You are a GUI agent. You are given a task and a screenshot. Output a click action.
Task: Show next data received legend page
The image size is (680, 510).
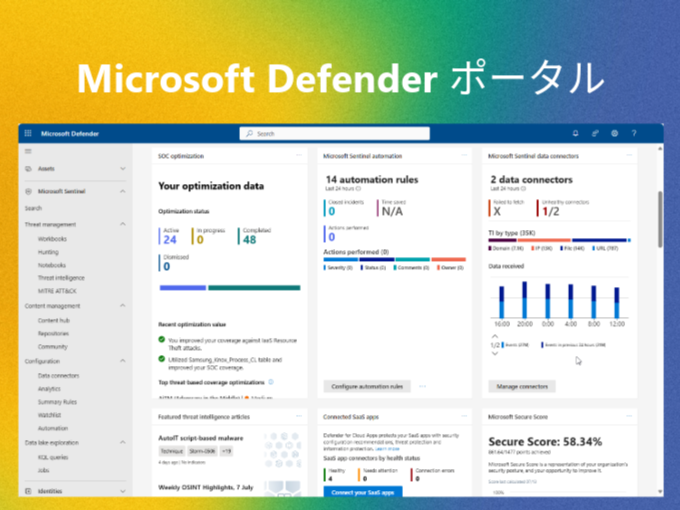495,353
